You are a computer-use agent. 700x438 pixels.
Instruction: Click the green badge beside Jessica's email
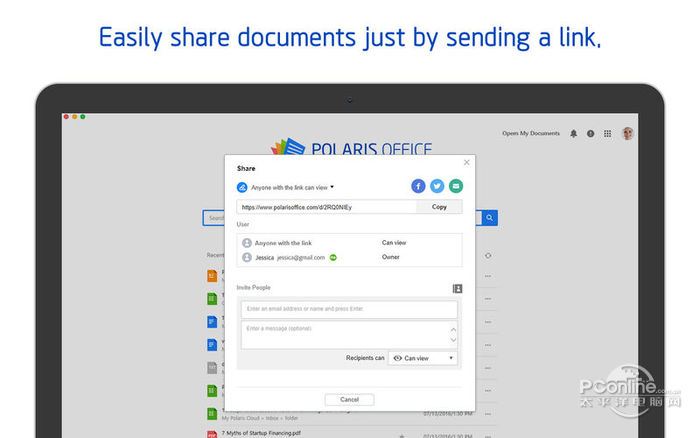333,258
